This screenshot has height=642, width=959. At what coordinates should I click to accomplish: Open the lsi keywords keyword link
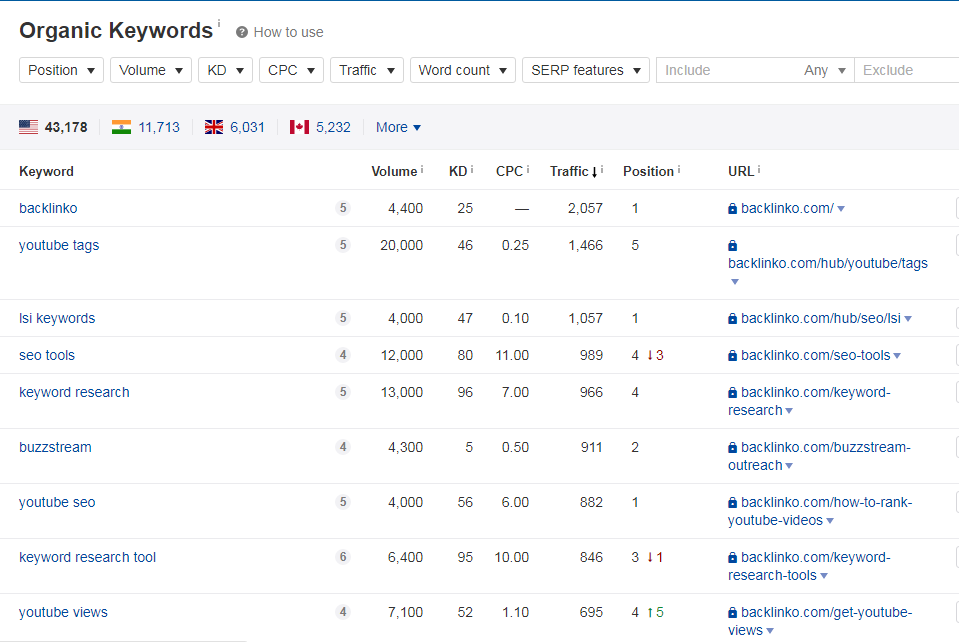[57, 319]
